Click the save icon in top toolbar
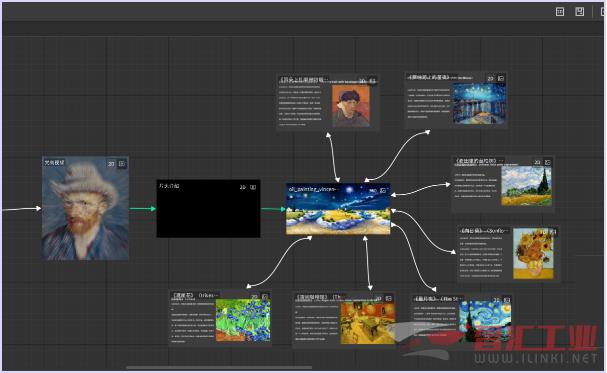Screen dimensions: 607x373 pos(580,12)
